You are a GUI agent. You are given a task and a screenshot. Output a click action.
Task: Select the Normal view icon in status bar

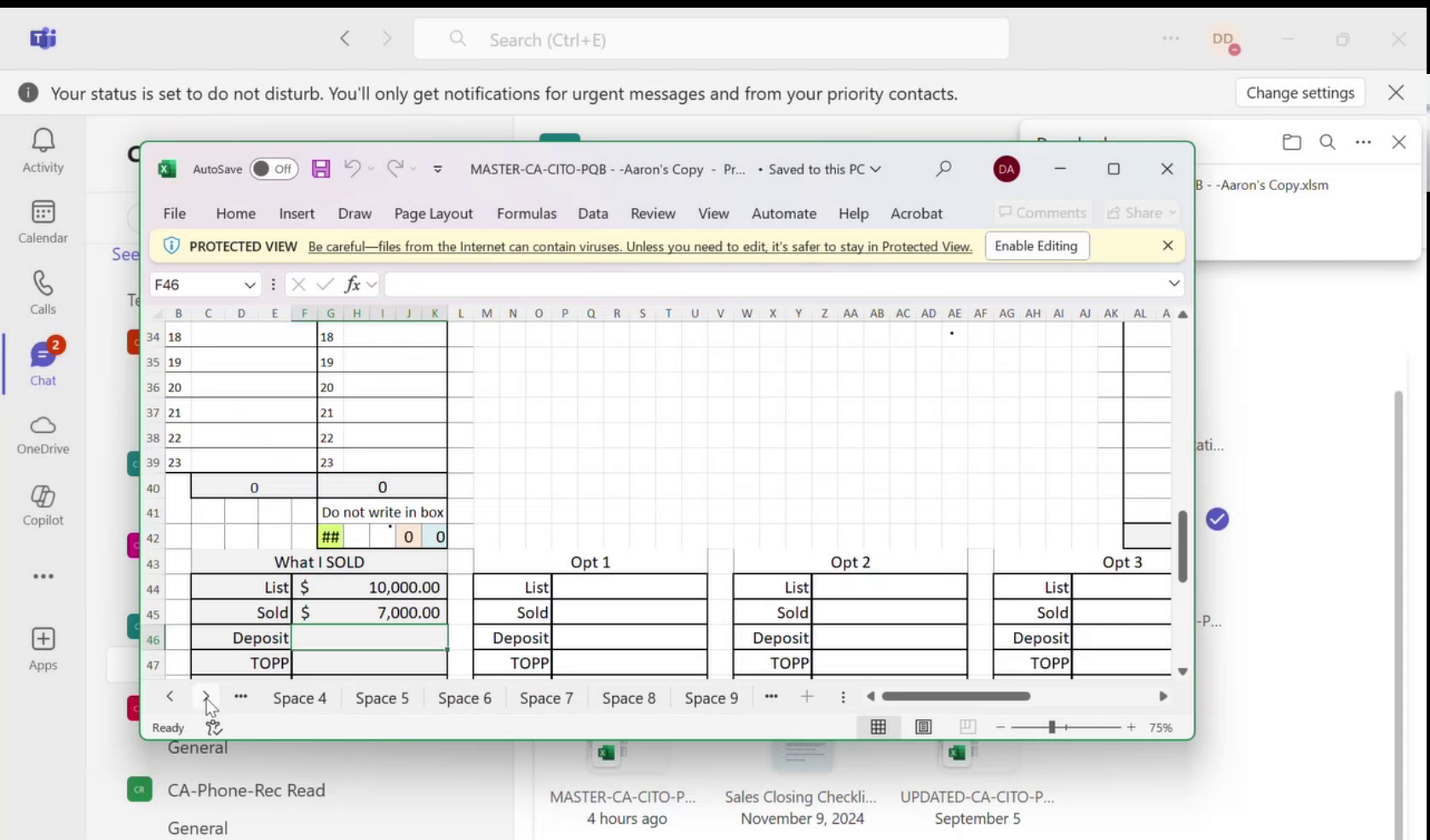click(879, 727)
